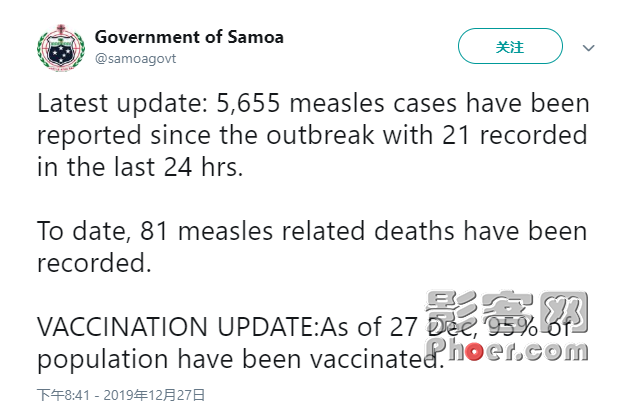Click the Government of Samoa display name

189,37
